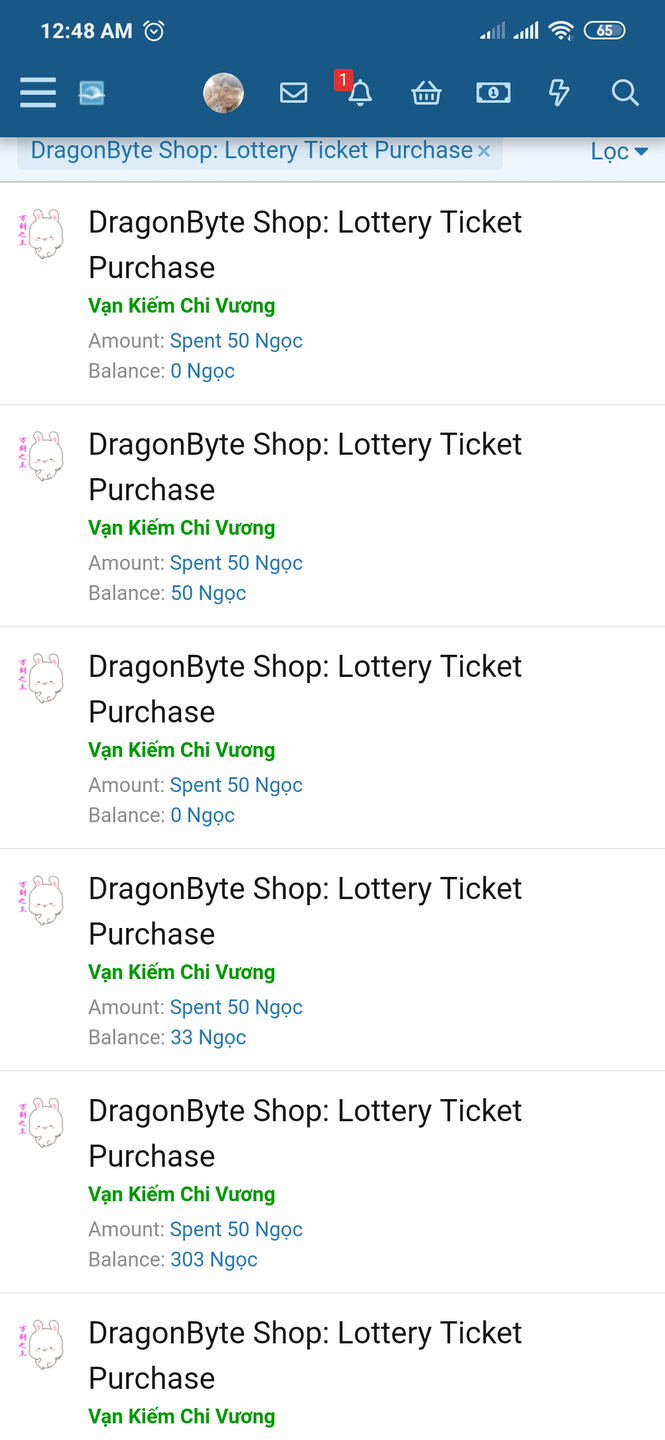The height and width of the screenshot is (1440, 665).
Task: Open the user profile avatar menu
Action: pos(223,93)
